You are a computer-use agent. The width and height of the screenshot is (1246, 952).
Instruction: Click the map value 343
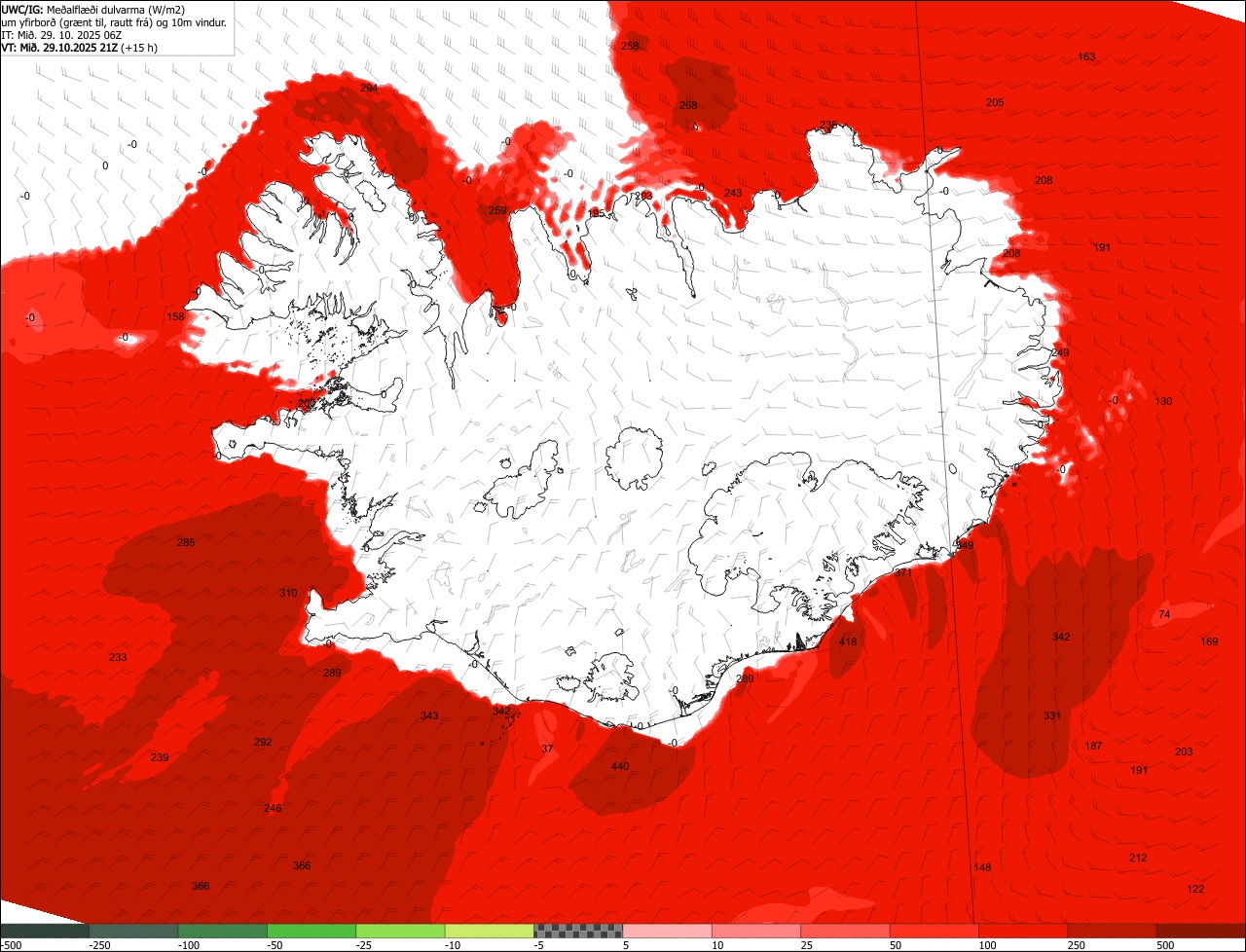[429, 715]
